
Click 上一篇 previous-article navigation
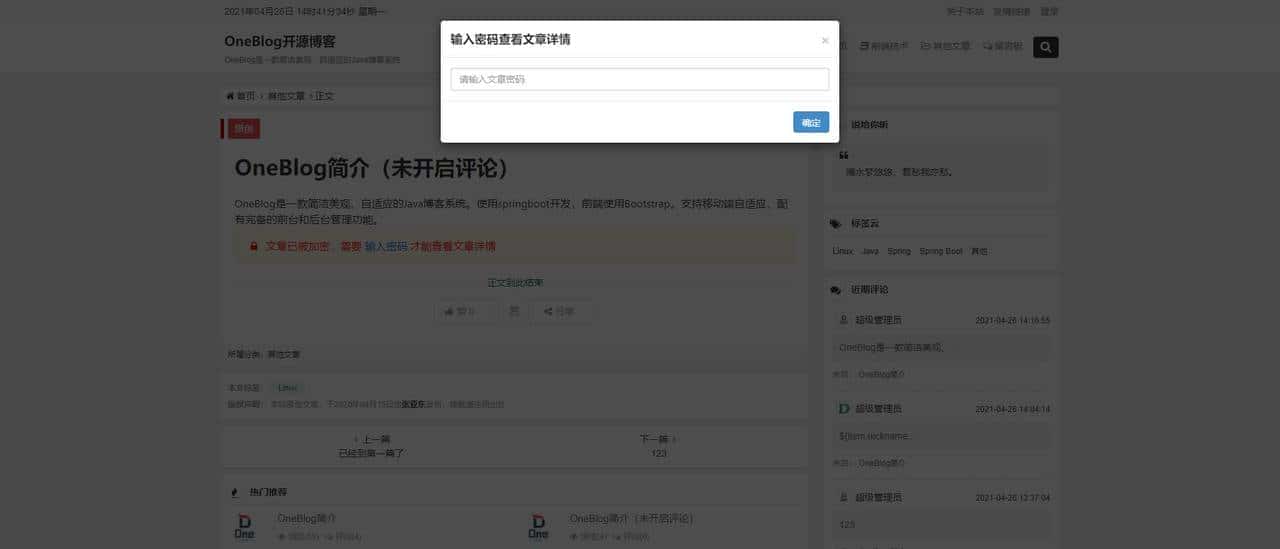pos(372,439)
